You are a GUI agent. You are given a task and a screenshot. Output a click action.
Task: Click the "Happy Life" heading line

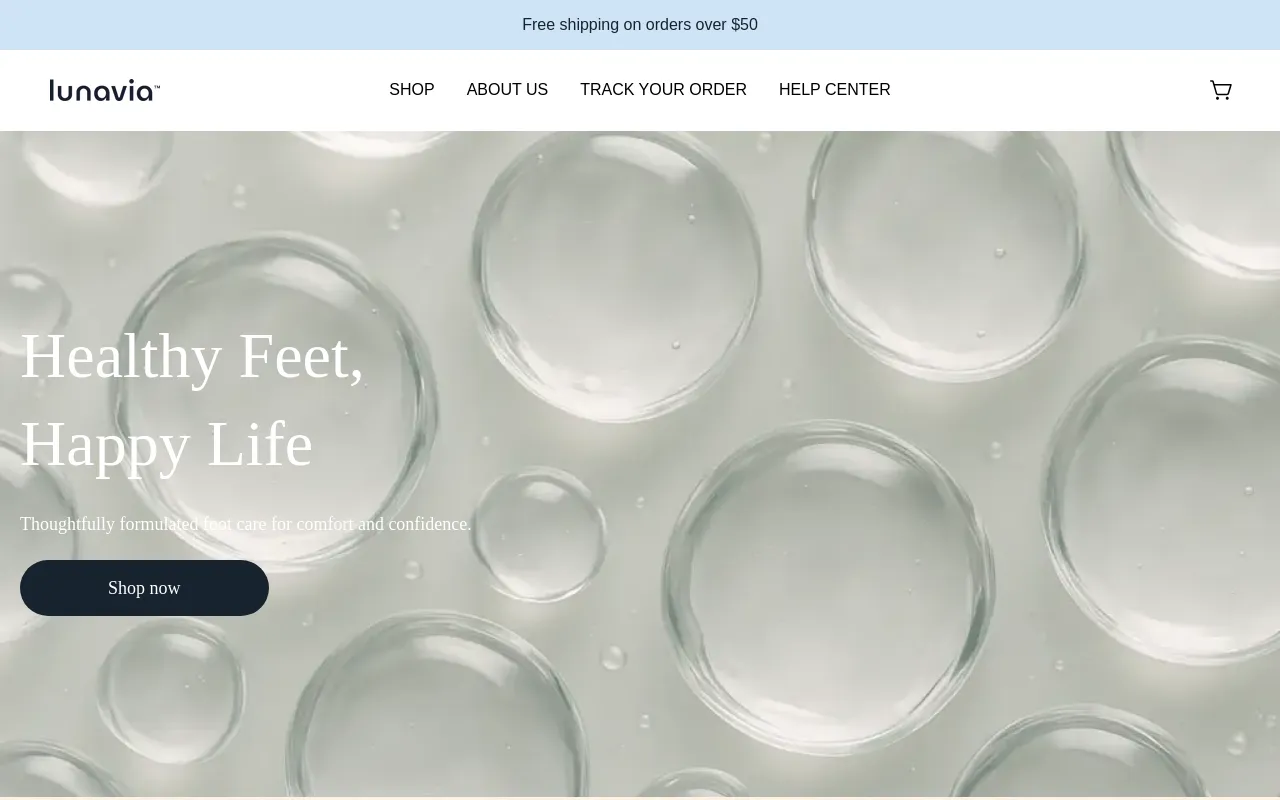(166, 444)
